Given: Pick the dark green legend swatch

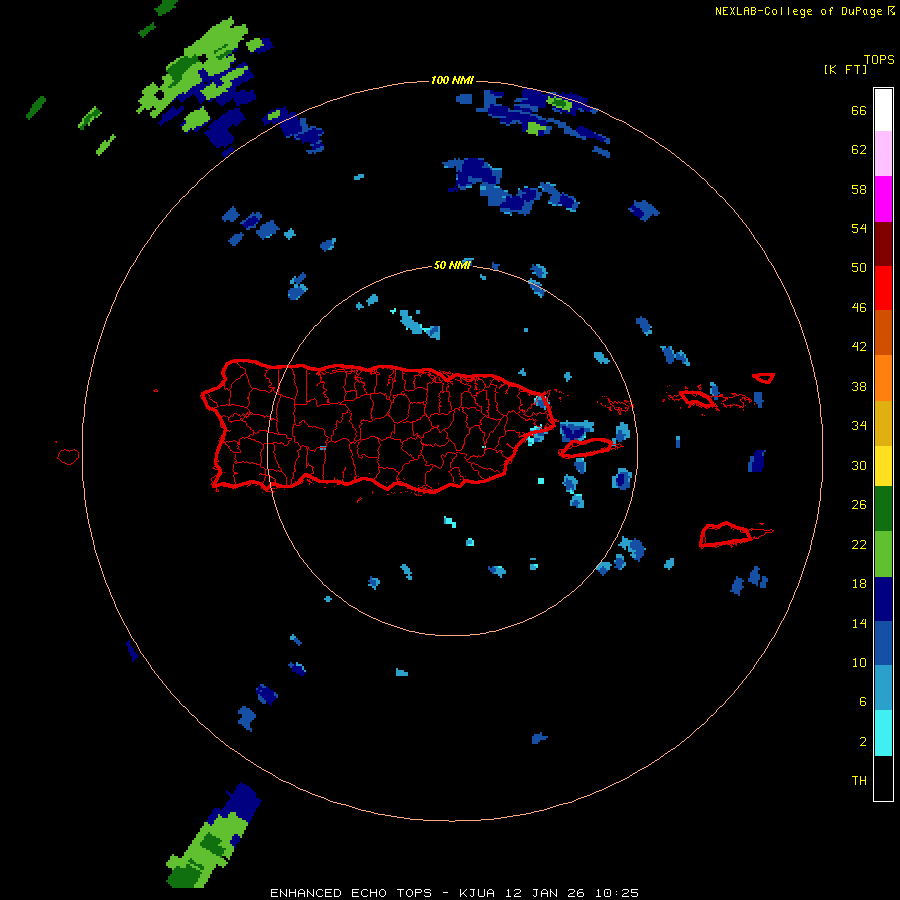Looking at the screenshot, I should pos(883,509).
